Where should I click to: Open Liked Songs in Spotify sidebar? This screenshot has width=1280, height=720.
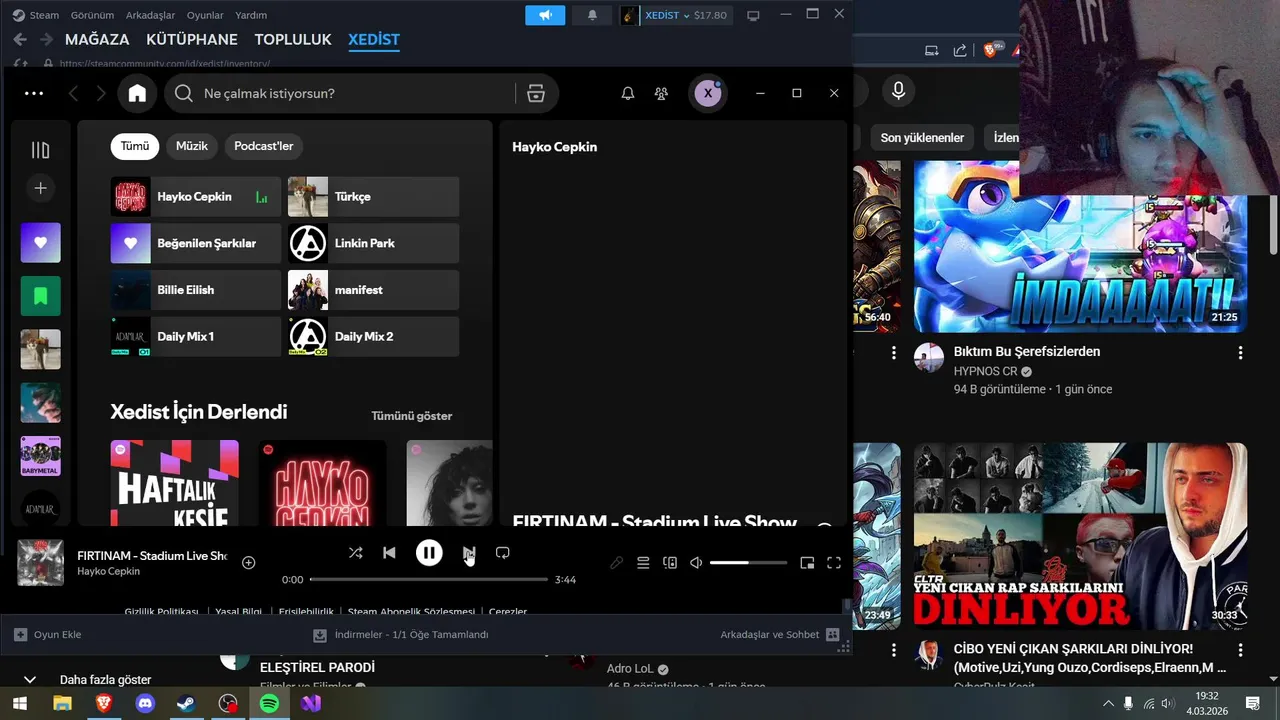[40, 243]
